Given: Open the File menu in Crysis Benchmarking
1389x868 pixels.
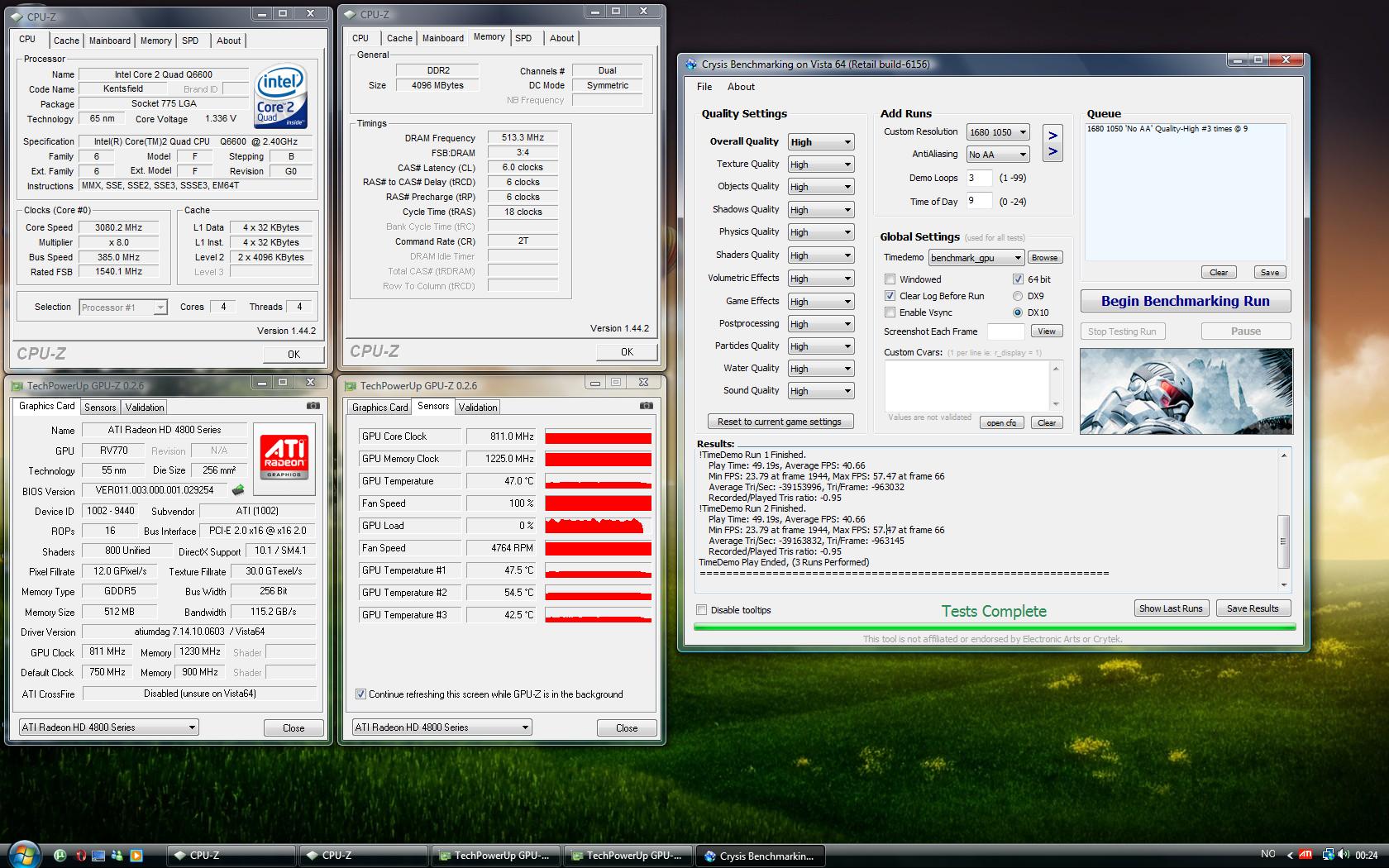Looking at the screenshot, I should point(704,87).
